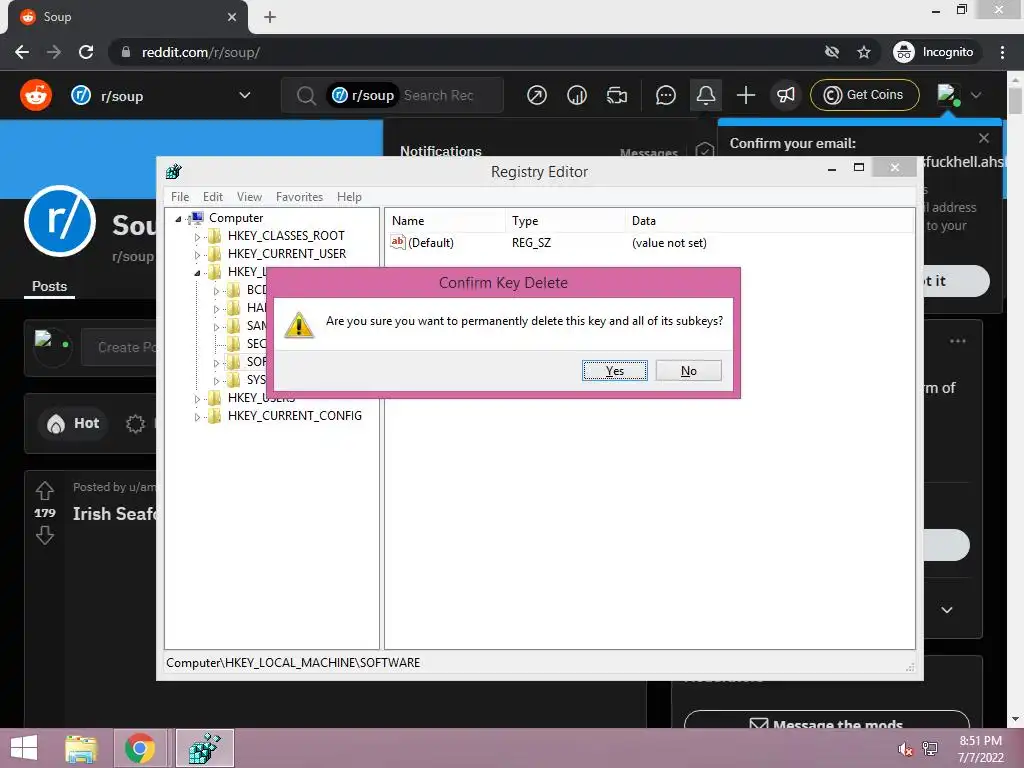Select the (Default) registry value
Image resolution: width=1024 pixels, height=768 pixels.
pos(430,243)
